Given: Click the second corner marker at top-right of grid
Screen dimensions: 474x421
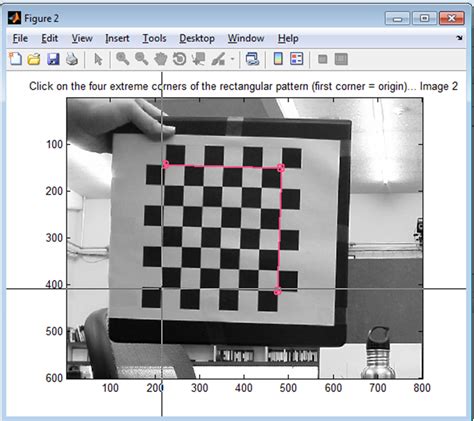Looking at the screenshot, I should pyautogui.click(x=281, y=168).
